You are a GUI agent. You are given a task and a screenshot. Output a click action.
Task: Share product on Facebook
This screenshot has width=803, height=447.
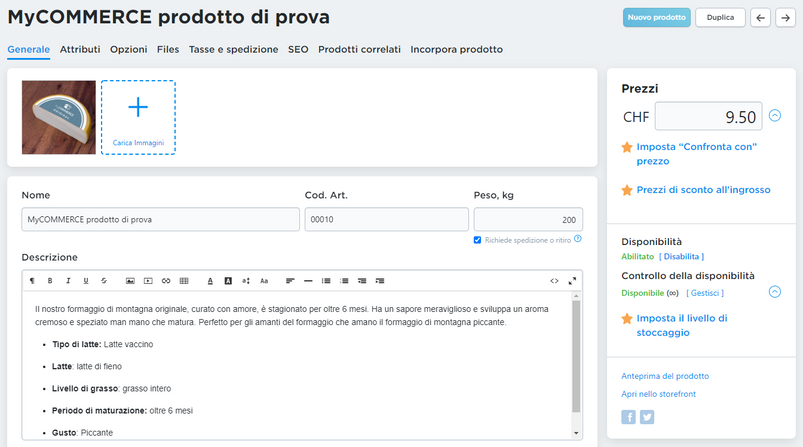tap(628, 417)
